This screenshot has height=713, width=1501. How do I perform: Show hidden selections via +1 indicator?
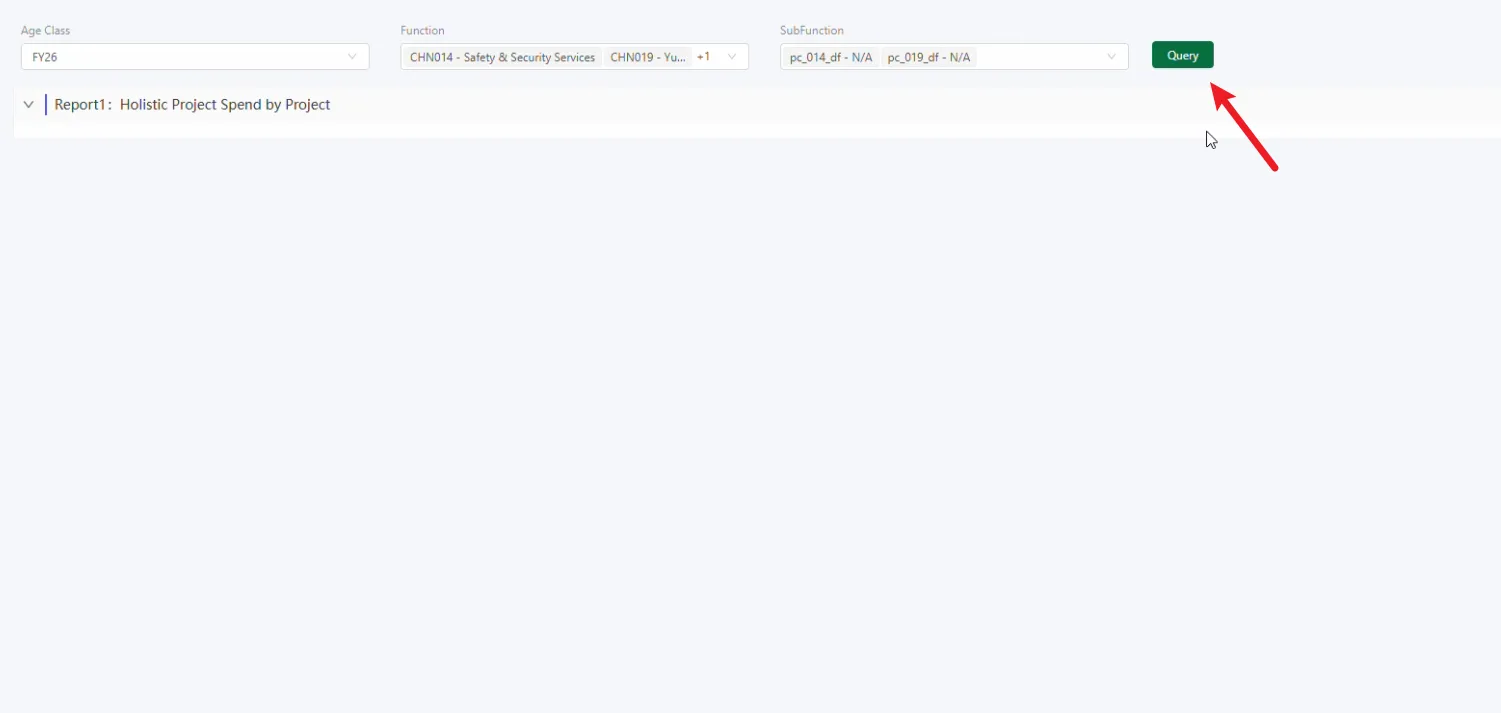(x=703, y=57)
